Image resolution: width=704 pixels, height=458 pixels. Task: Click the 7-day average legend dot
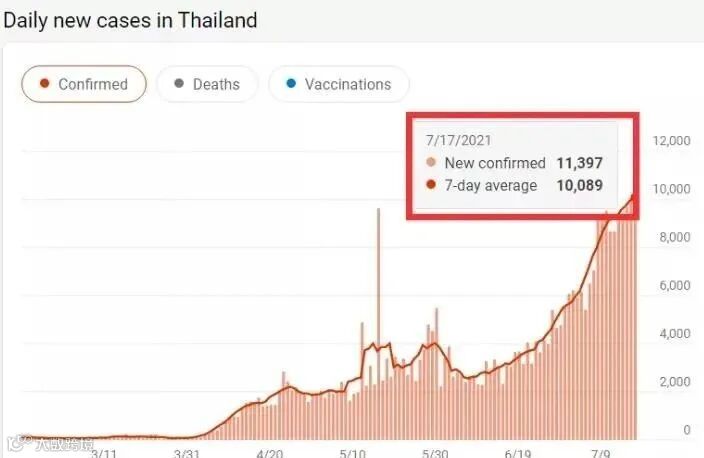tap(431, 185)
